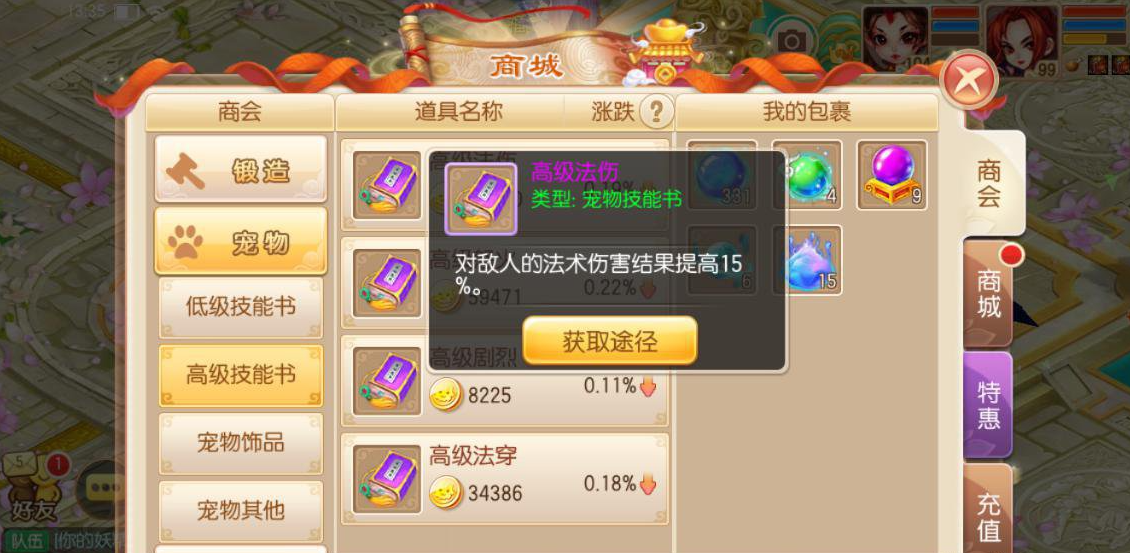1130x553 pixels.
Task: Click the 获取途径 button
Action: pyautogui.click(x=610, y=340)
